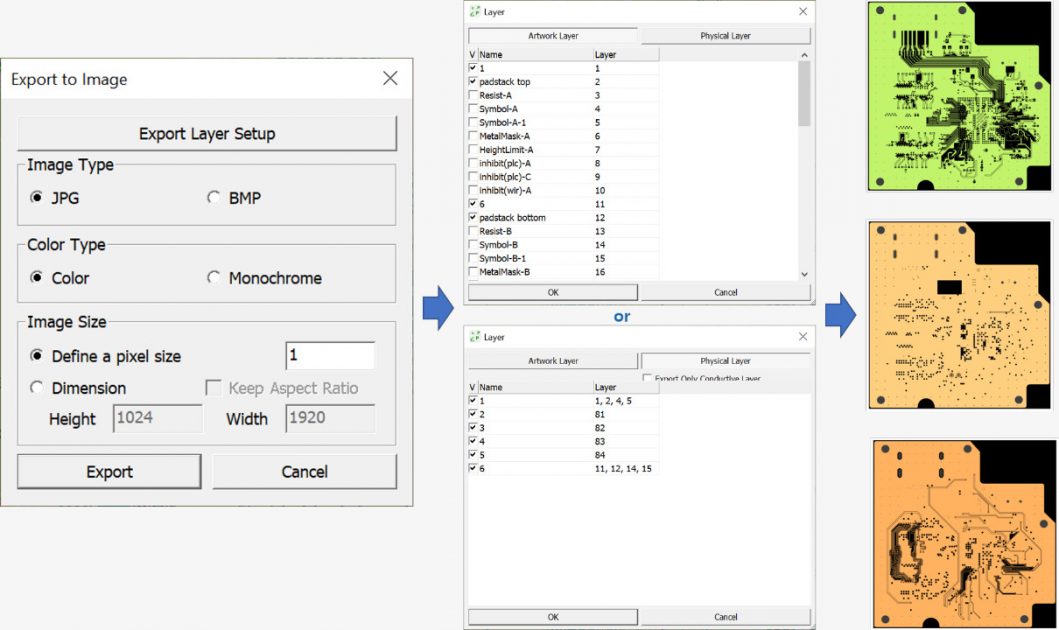This screenshot has width=1059, height=630.
Task: Select the Monochrome color type
Action: click(x=214, y=278)
